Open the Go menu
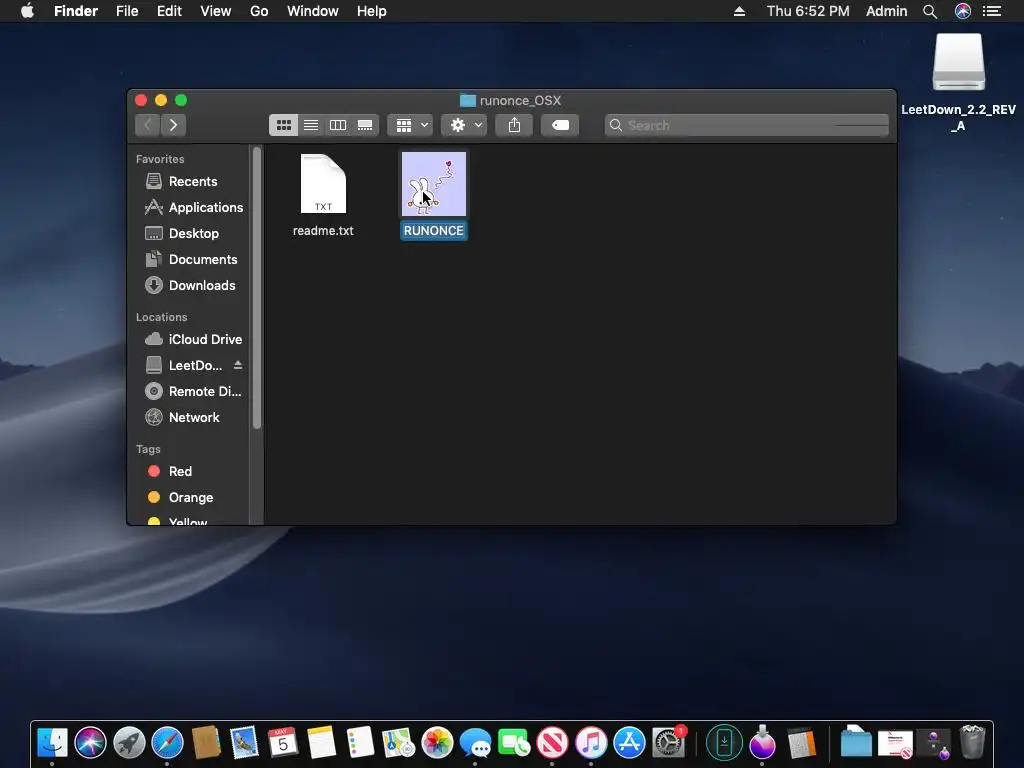The height and width of the screenshot is (768, 1024). 259,11
